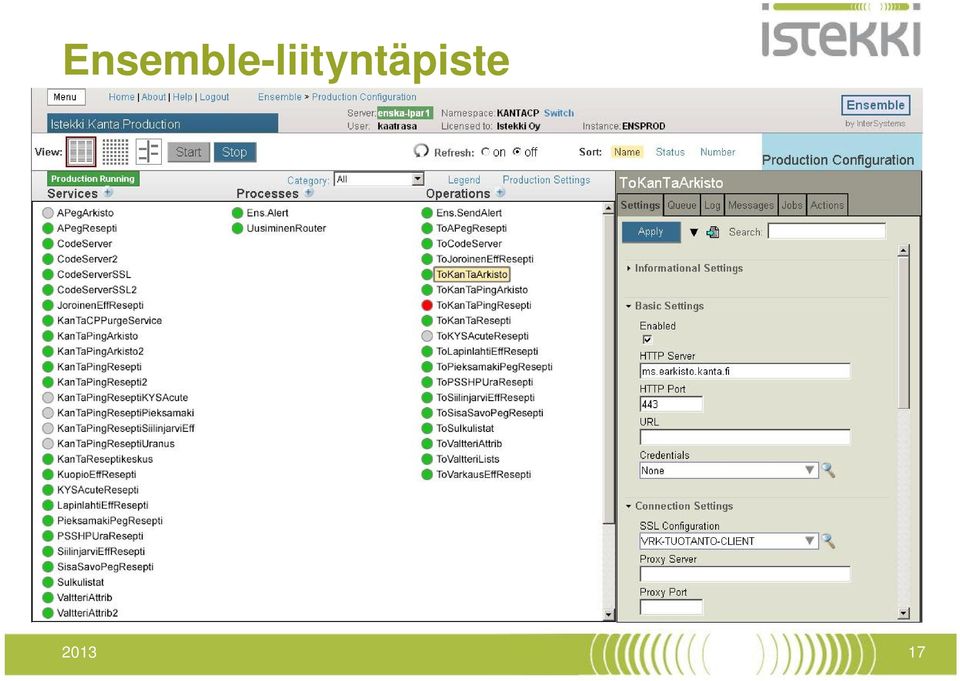Click green status dot of KanTaReseptikeskus
Viewport: 960px width, 681px height.
(48, 459)
